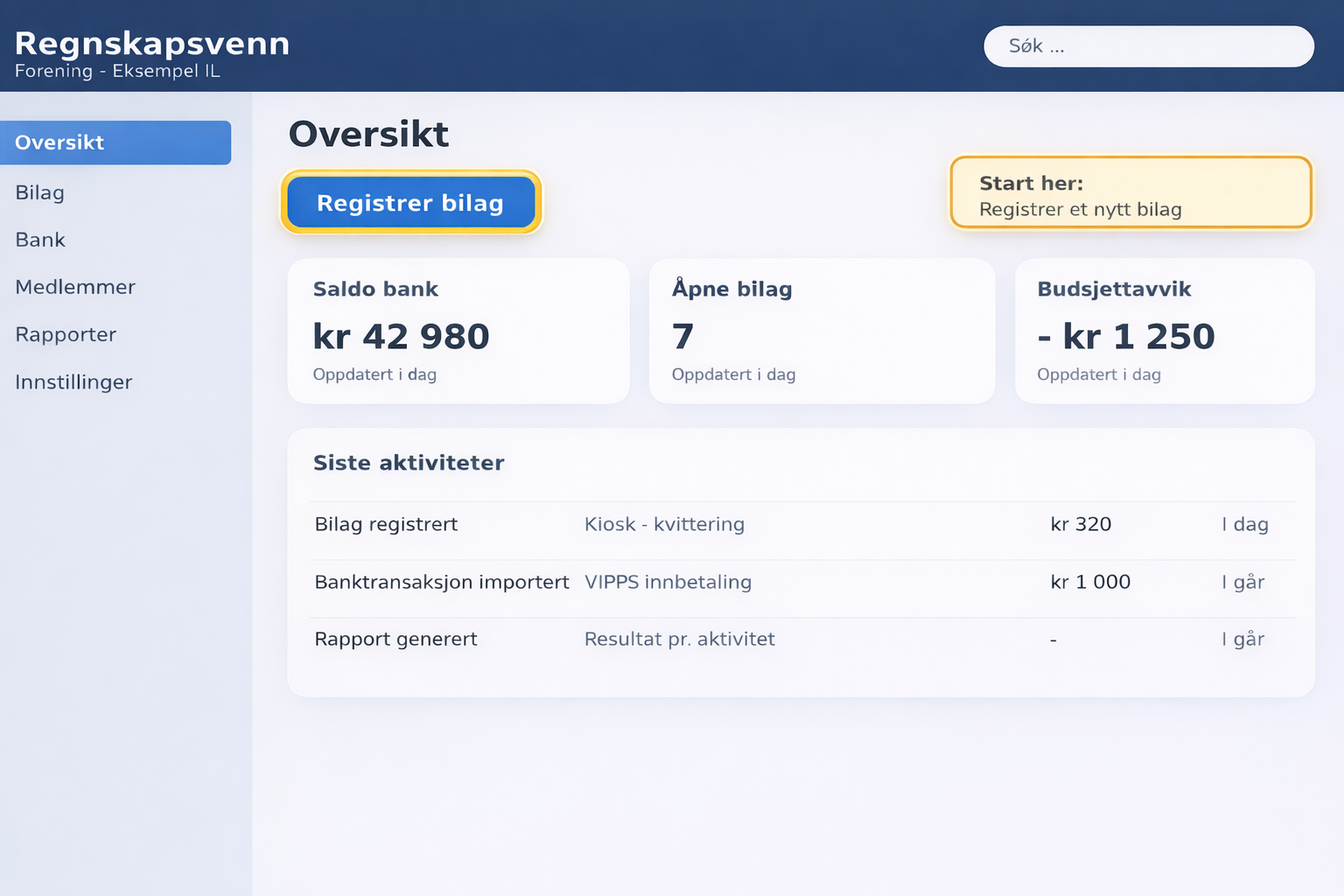Screen dimensions: 1344x896
Task: Click the Forening - Eksempel IL subtitle
Action: click(118, 71)
